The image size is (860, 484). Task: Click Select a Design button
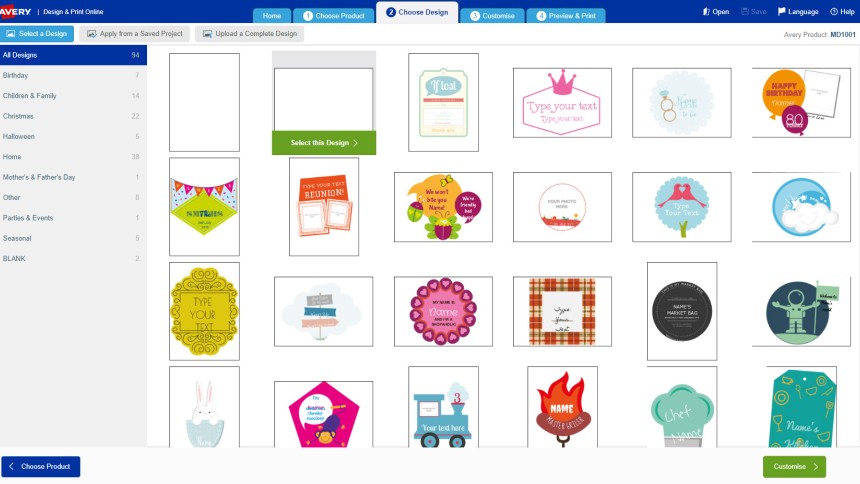(37, 33)
